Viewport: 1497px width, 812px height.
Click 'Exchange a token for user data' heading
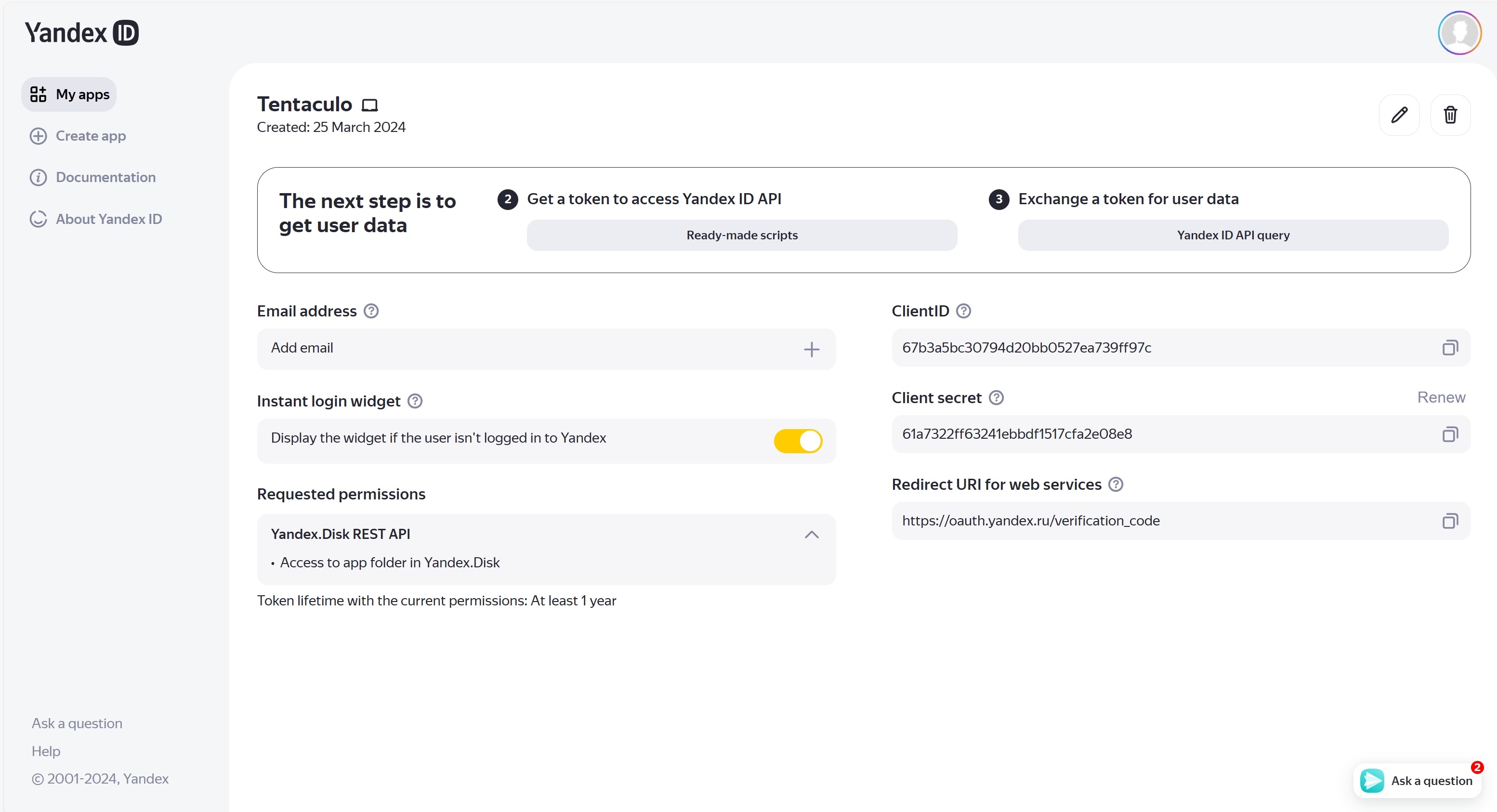pos(1128,199)
